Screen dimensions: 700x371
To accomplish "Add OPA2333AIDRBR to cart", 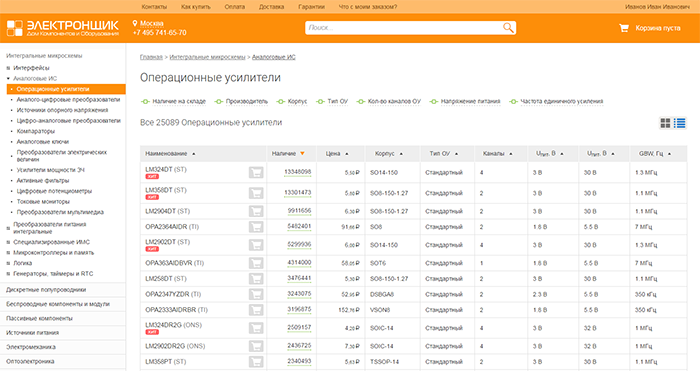I will coord(256,310).
